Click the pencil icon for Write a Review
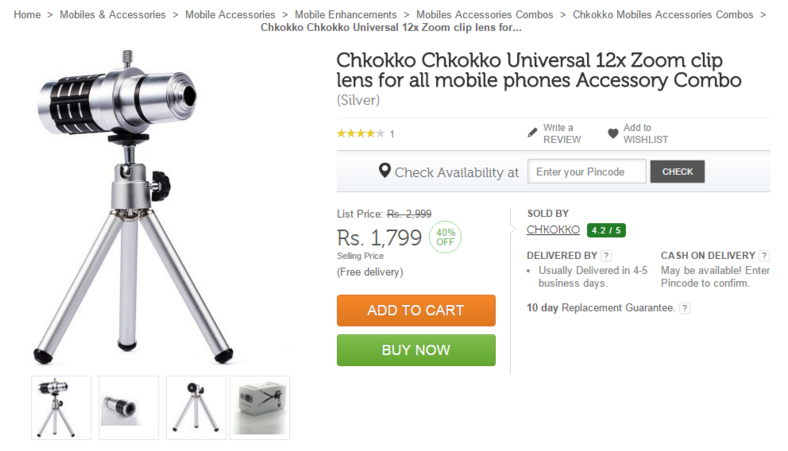 click(x=532, y=133)
